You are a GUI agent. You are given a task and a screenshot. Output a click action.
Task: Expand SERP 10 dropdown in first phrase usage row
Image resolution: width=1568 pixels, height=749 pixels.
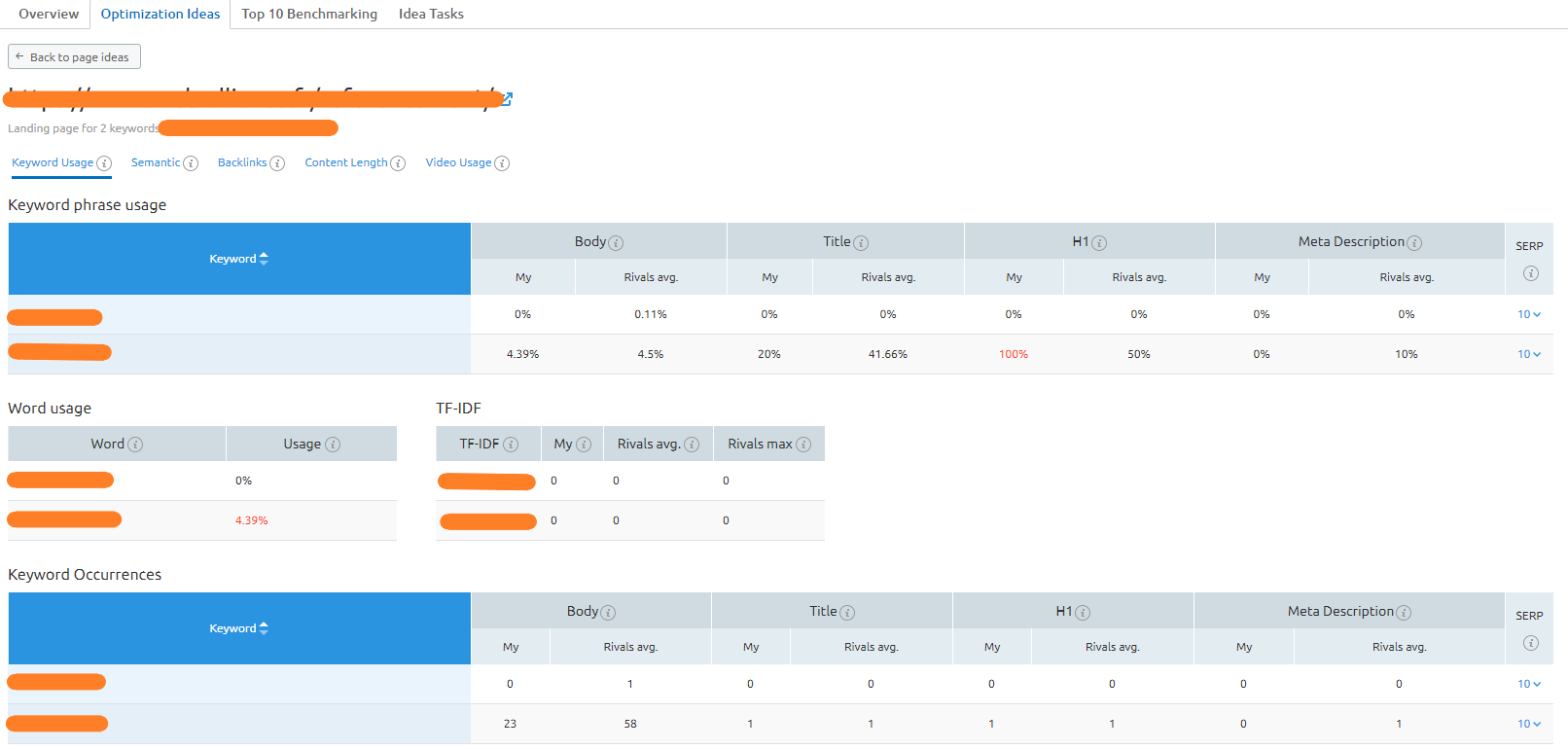pos(1529,314)
